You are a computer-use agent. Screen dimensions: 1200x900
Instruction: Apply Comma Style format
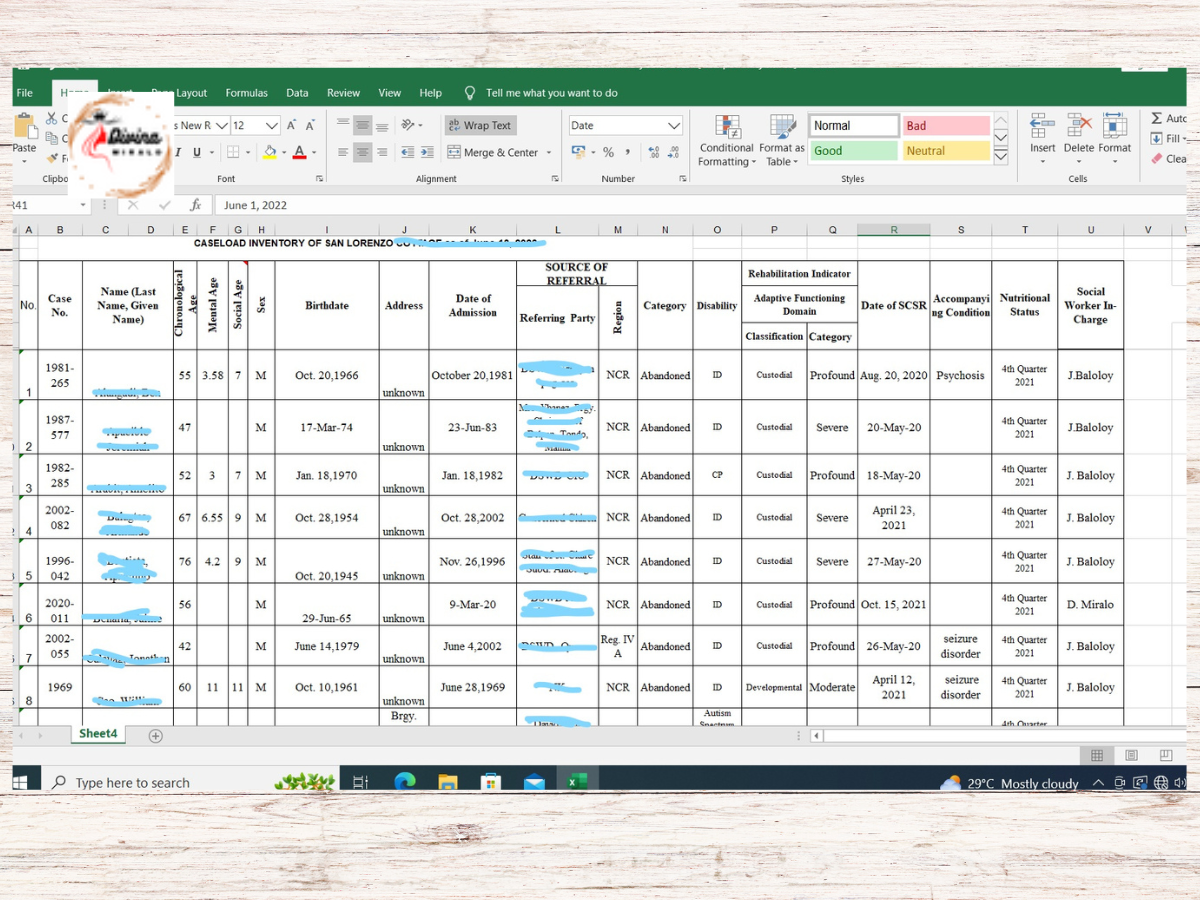628,152
